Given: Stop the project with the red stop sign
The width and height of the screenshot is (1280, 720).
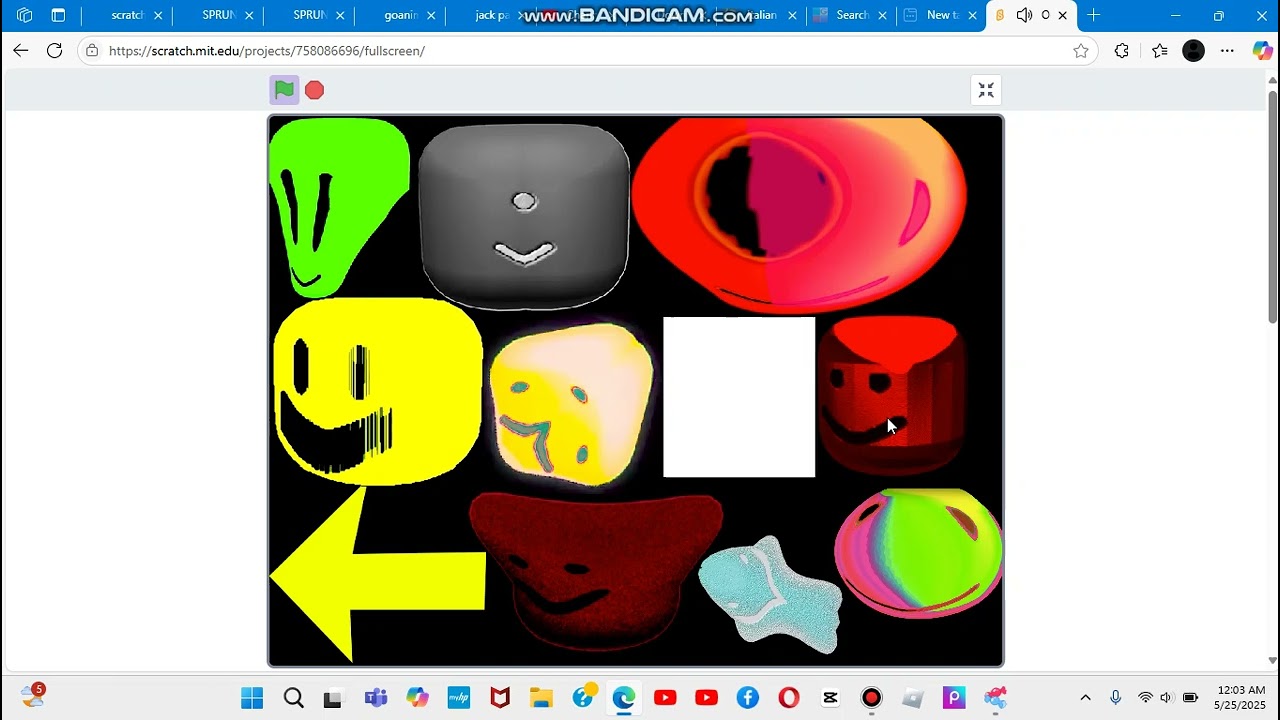Looking at the screenshot, I should coord(314,90).
